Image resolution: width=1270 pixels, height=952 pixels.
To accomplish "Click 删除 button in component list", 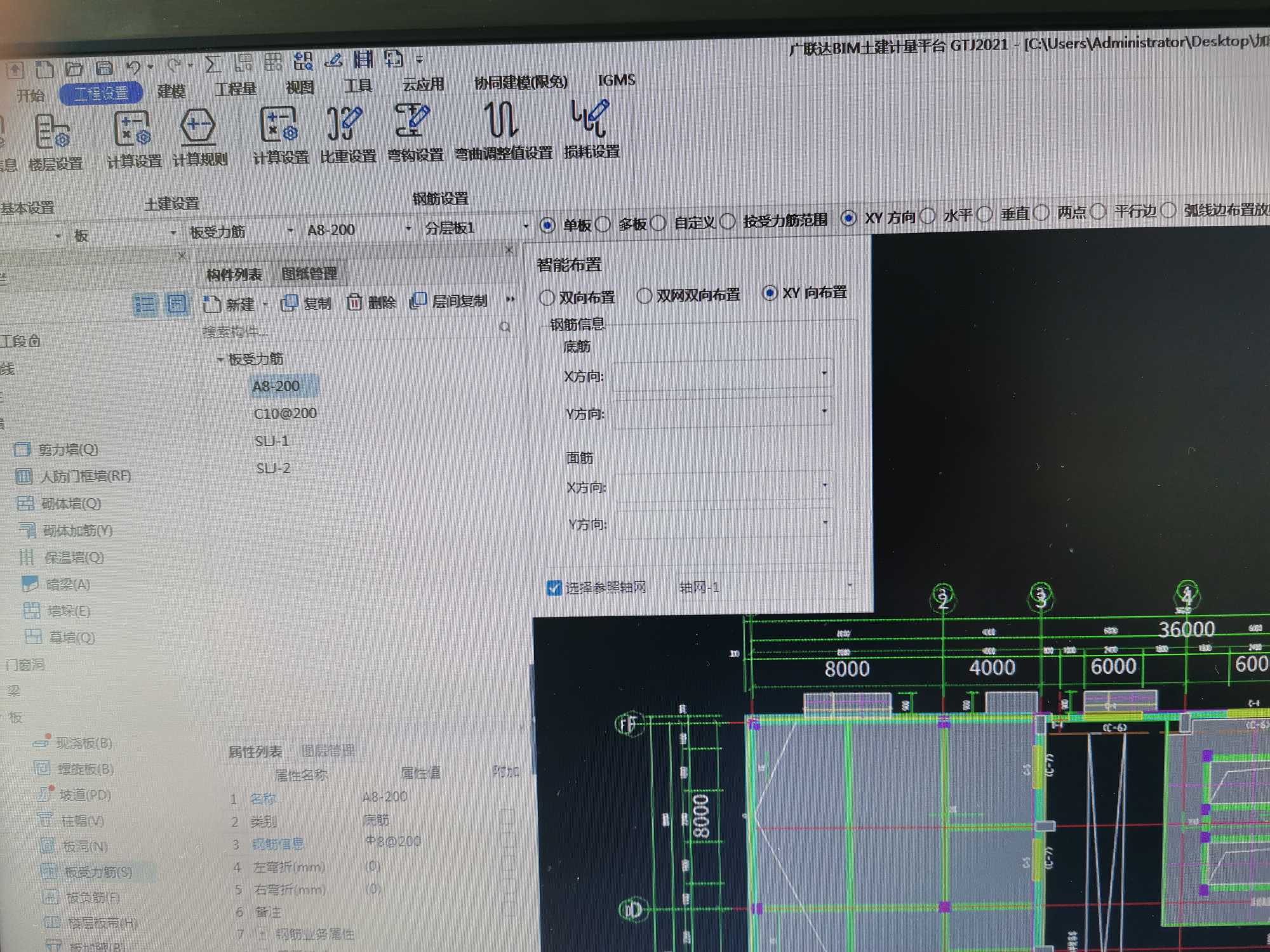I will [371, 301].
